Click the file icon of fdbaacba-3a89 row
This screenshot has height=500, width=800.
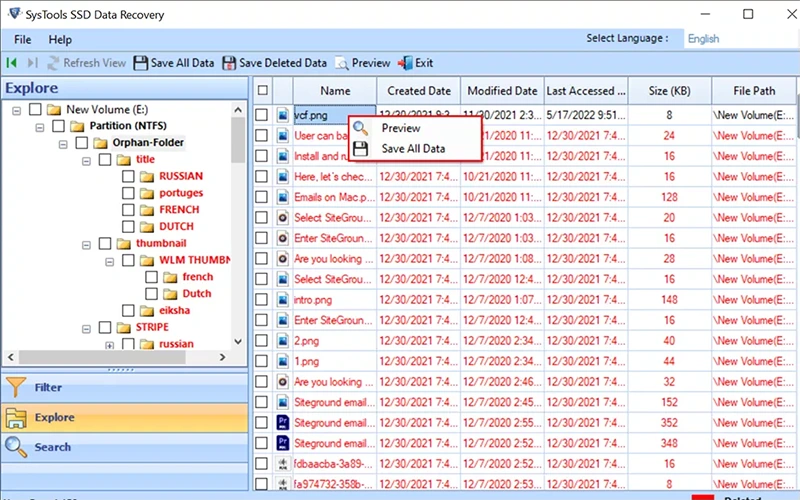pos(283,463)
